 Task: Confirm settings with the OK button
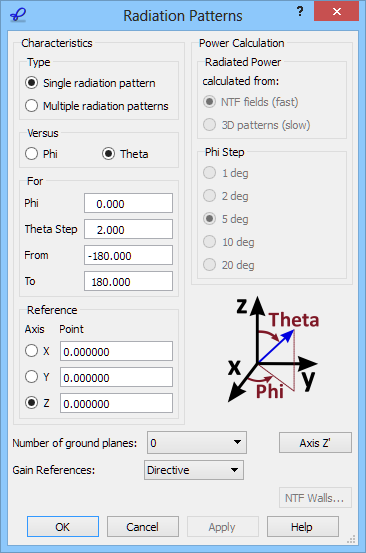[63, 527]
